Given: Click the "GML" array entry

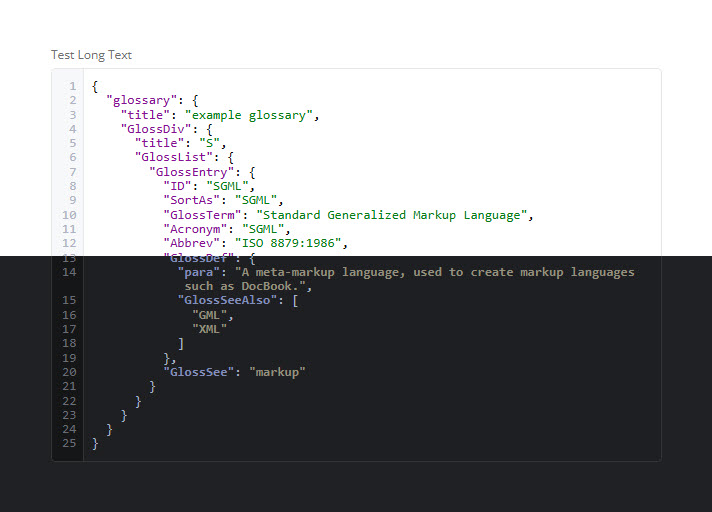Looking at the screenshot, I should coord(209,315).
